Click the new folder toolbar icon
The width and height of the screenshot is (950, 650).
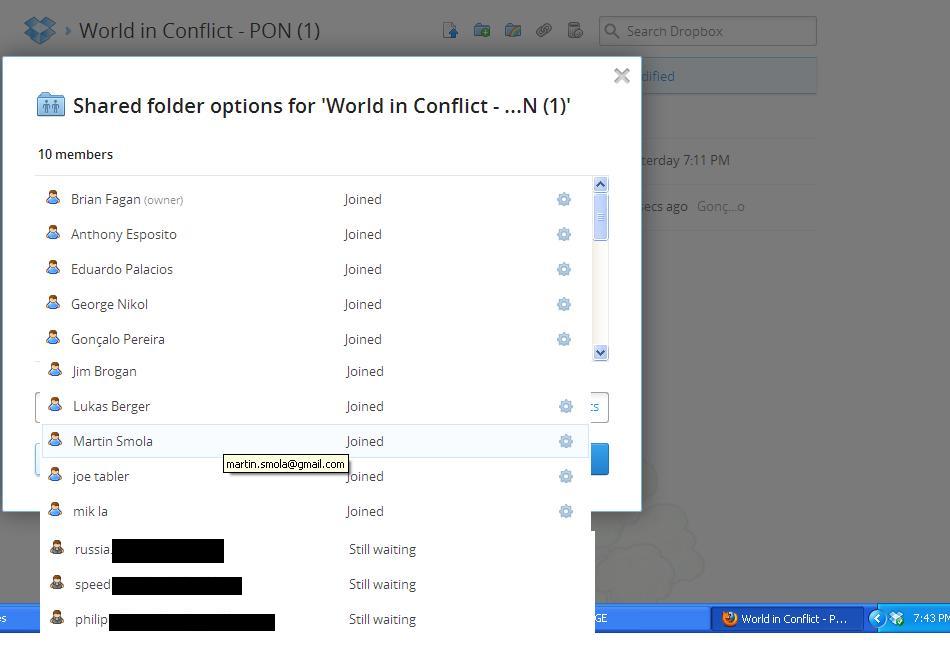(482, 31)
